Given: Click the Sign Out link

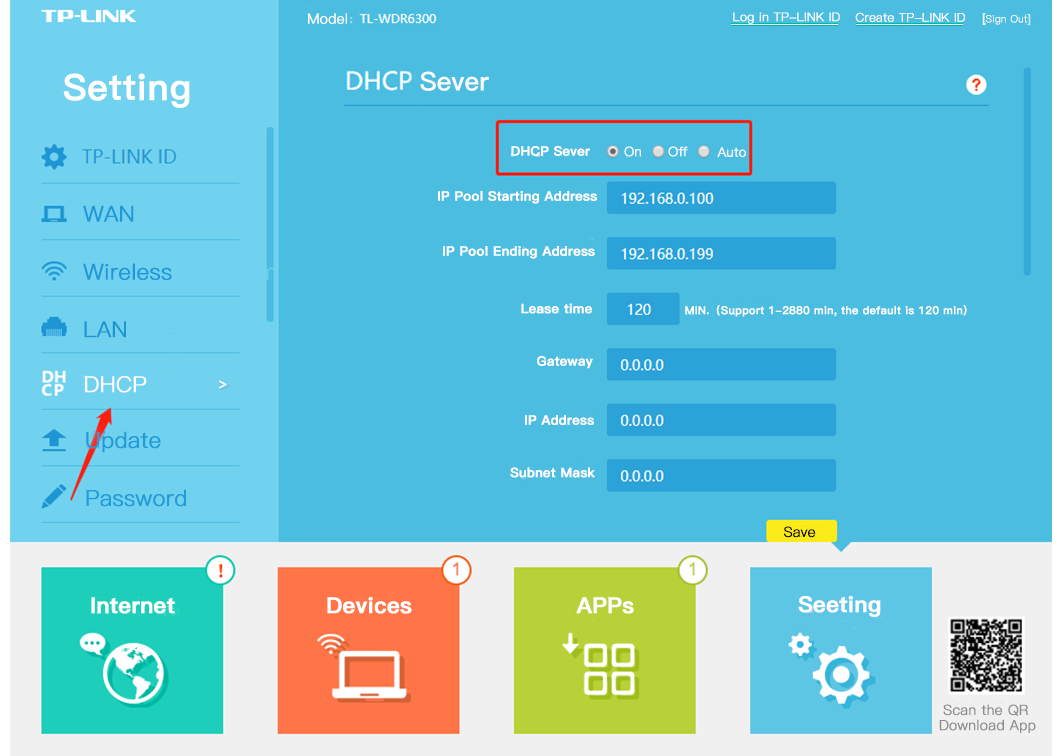Looking at the screenshot, I should [1006, 19].
